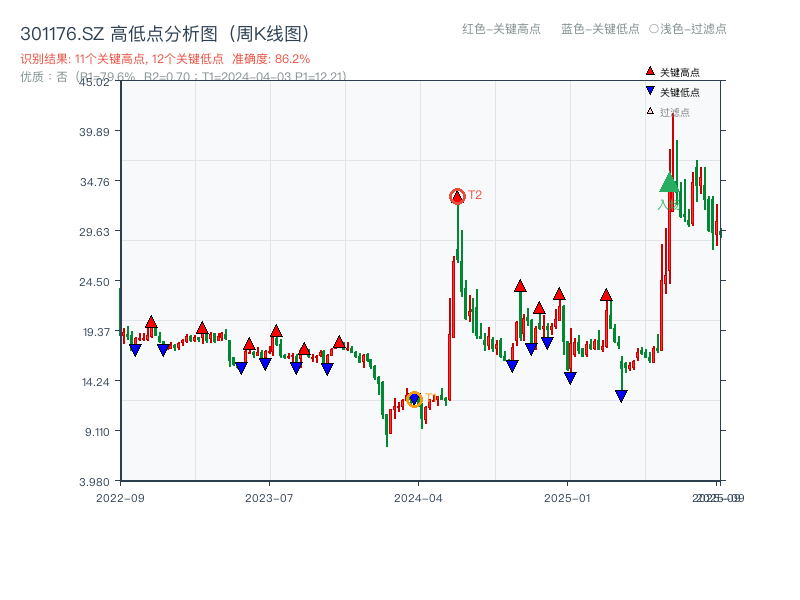Click the grey '优质：否' line
800x600 pixels.
[x=183, y=77]
